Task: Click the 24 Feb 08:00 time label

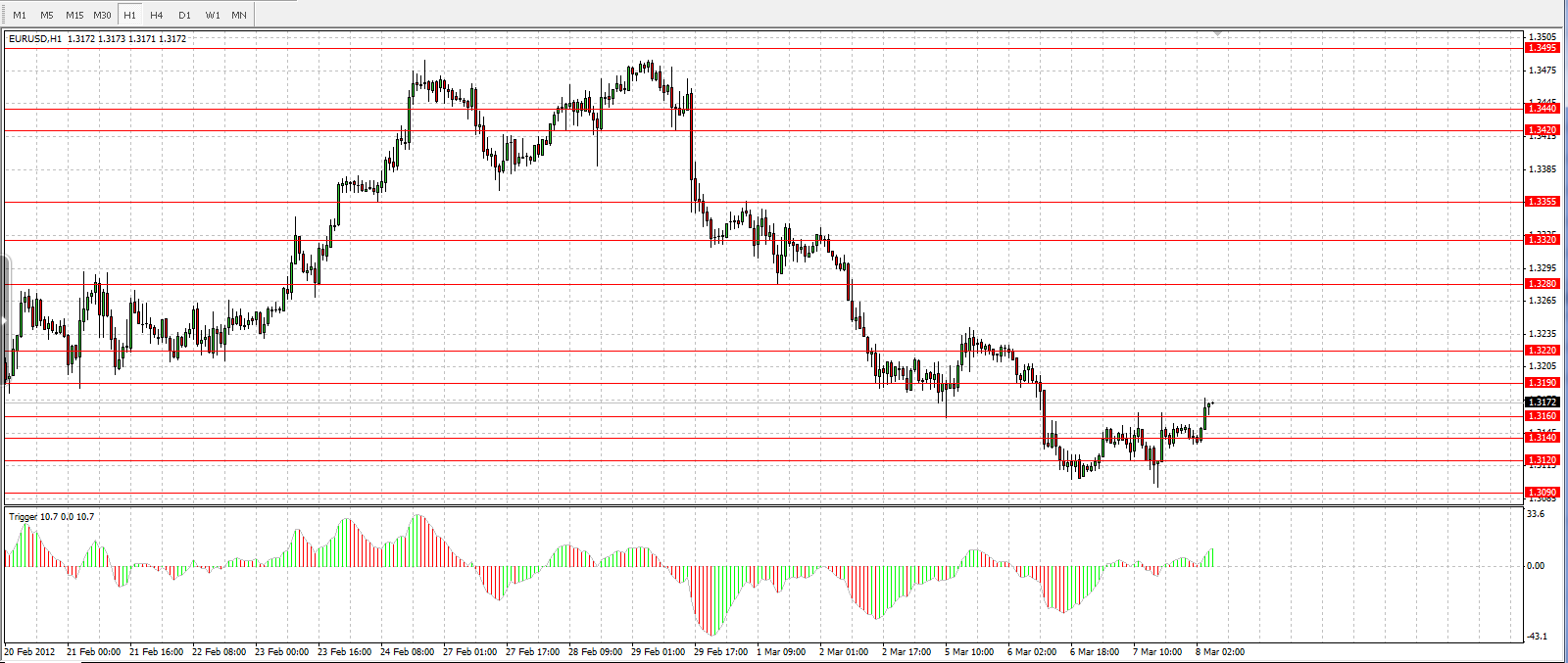Action: pyautogui.click(x=407, y=652)
